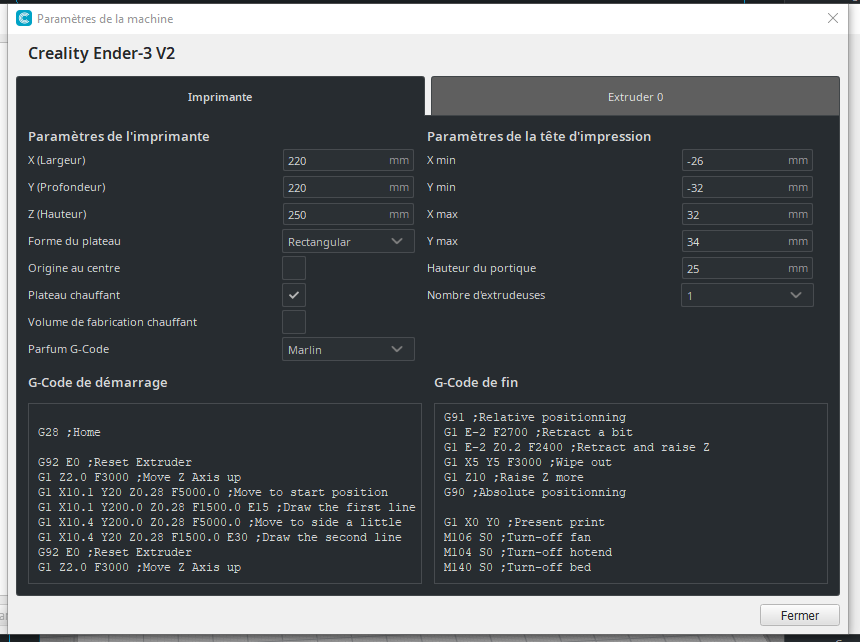Click the 'Wipe out' G-code line
Viewport: 860px width, 642px height.
click(x=528, y=462)
